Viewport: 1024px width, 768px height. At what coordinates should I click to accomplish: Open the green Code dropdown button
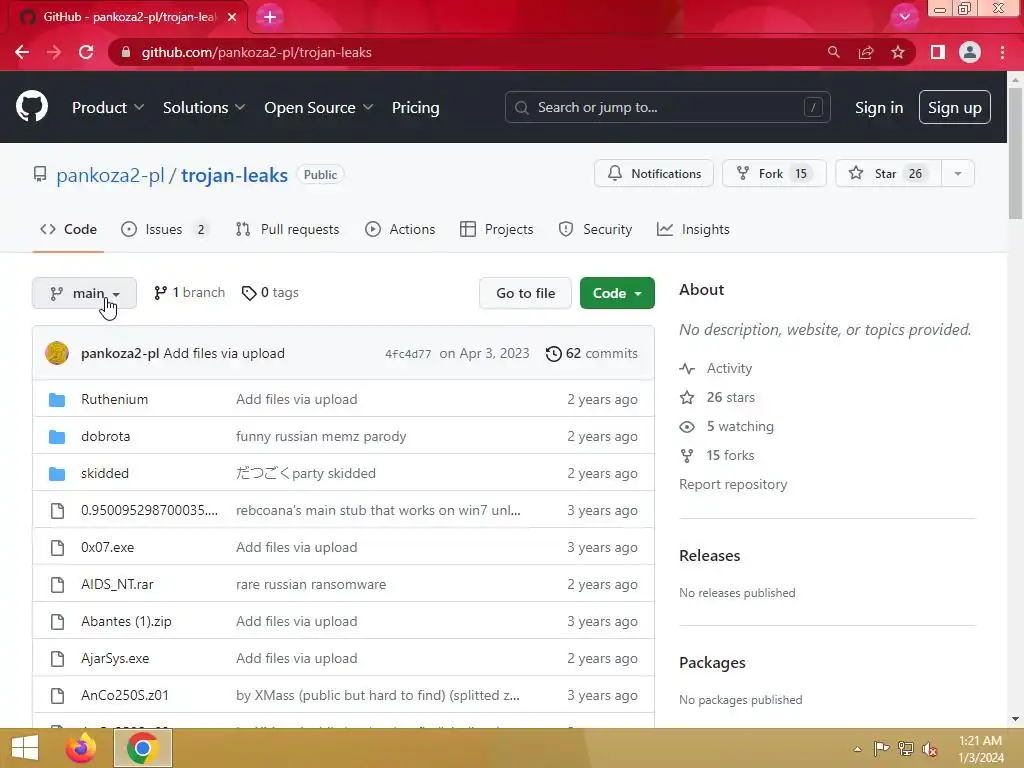point(617,293)
